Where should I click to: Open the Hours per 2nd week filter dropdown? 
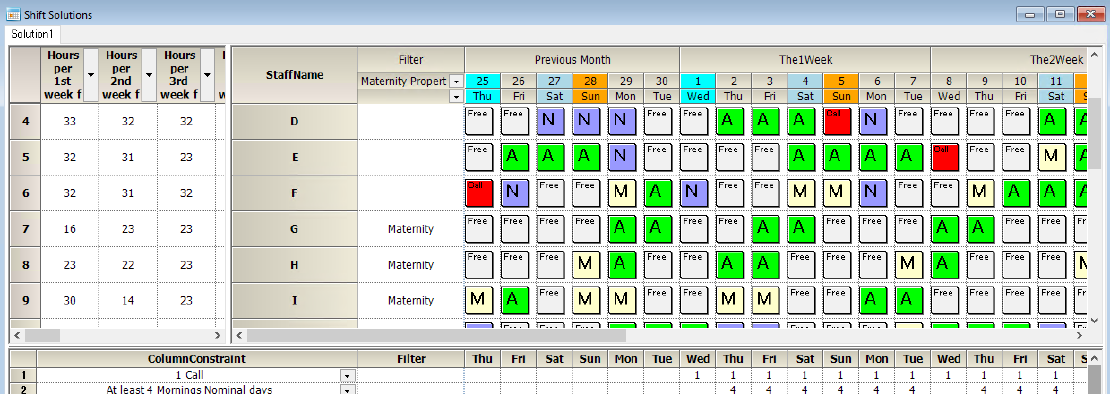tap(149, 74)
